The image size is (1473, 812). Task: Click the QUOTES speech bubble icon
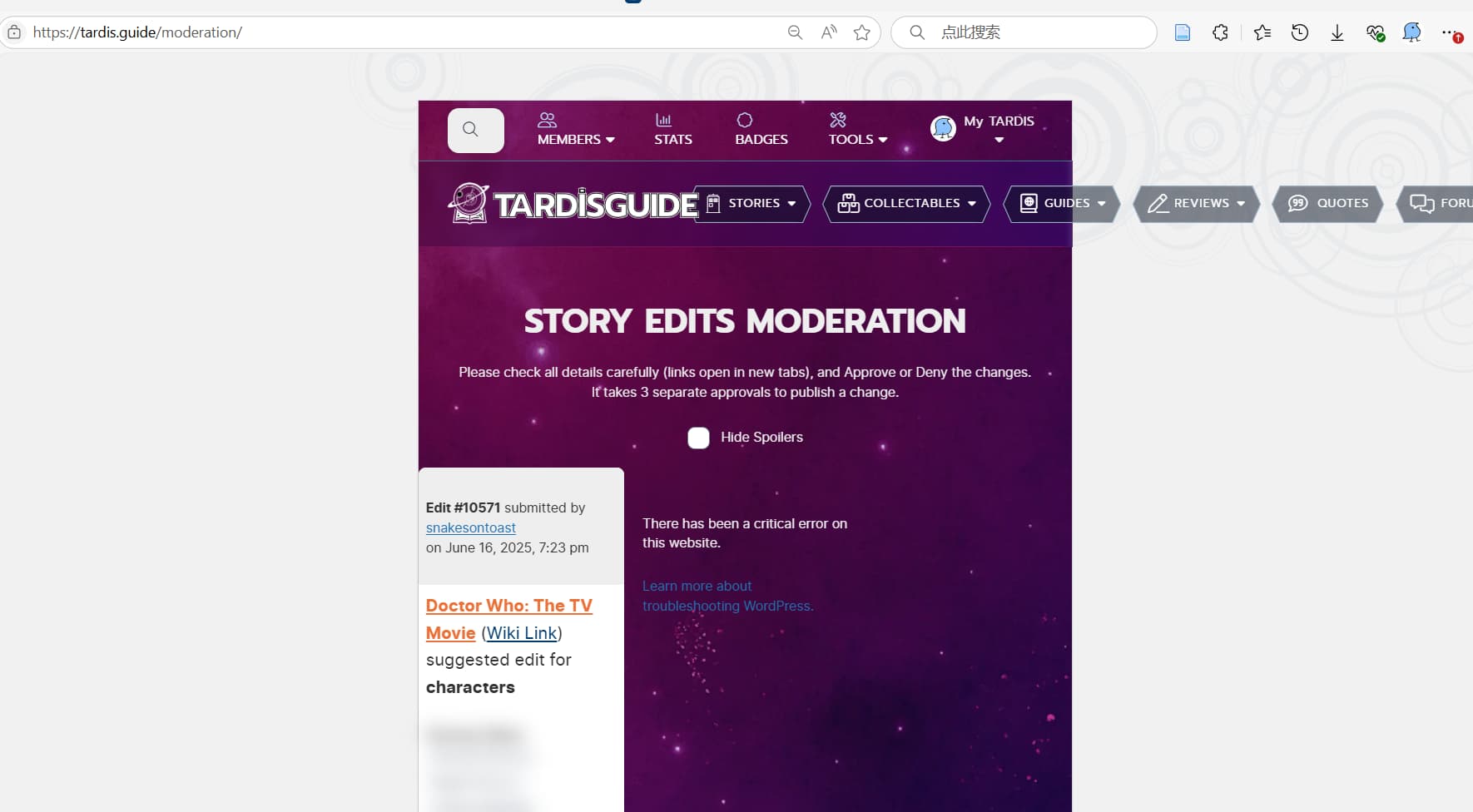point(1297,204)
